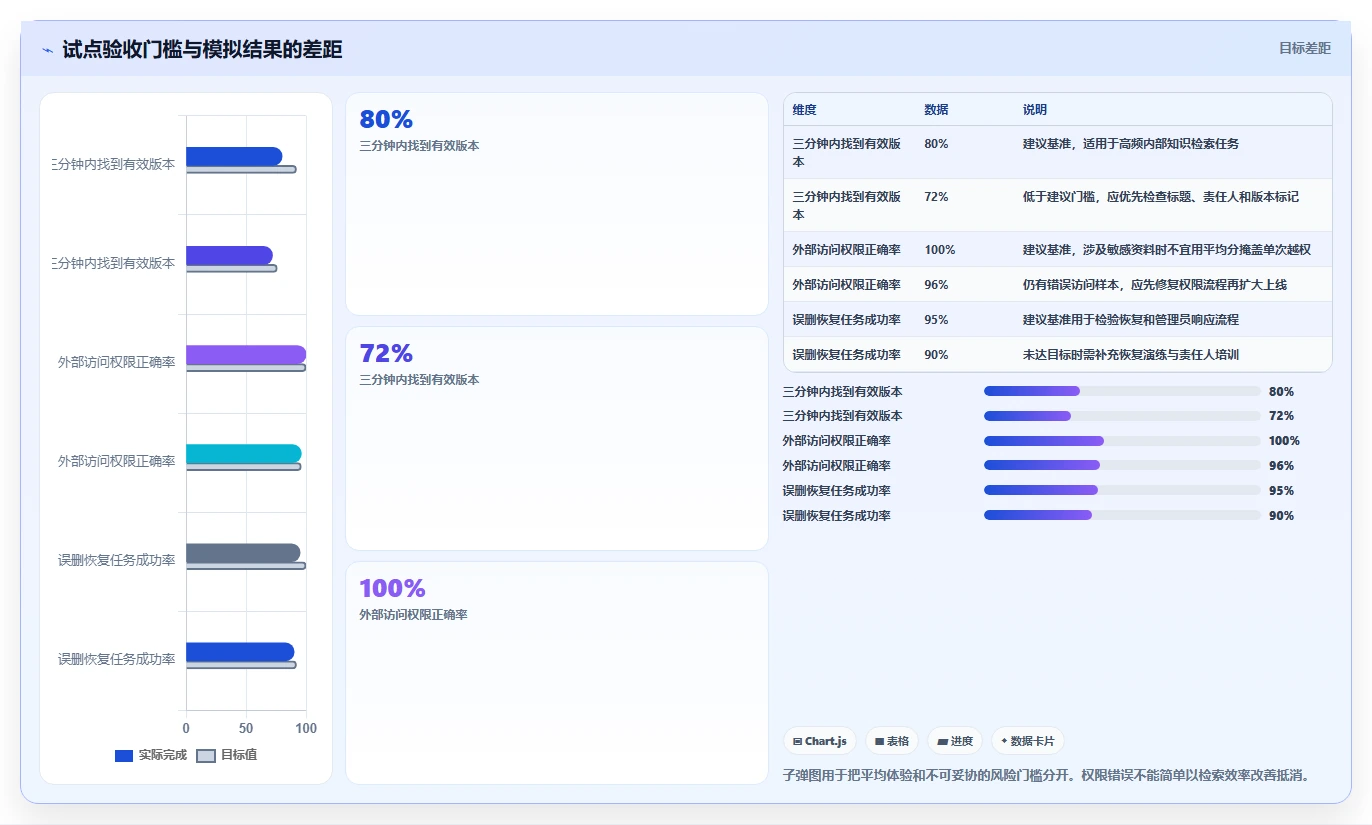Screen dimensions: 1372x825
Task: Click the purple 100 bar in the chart
Action: 246,354
